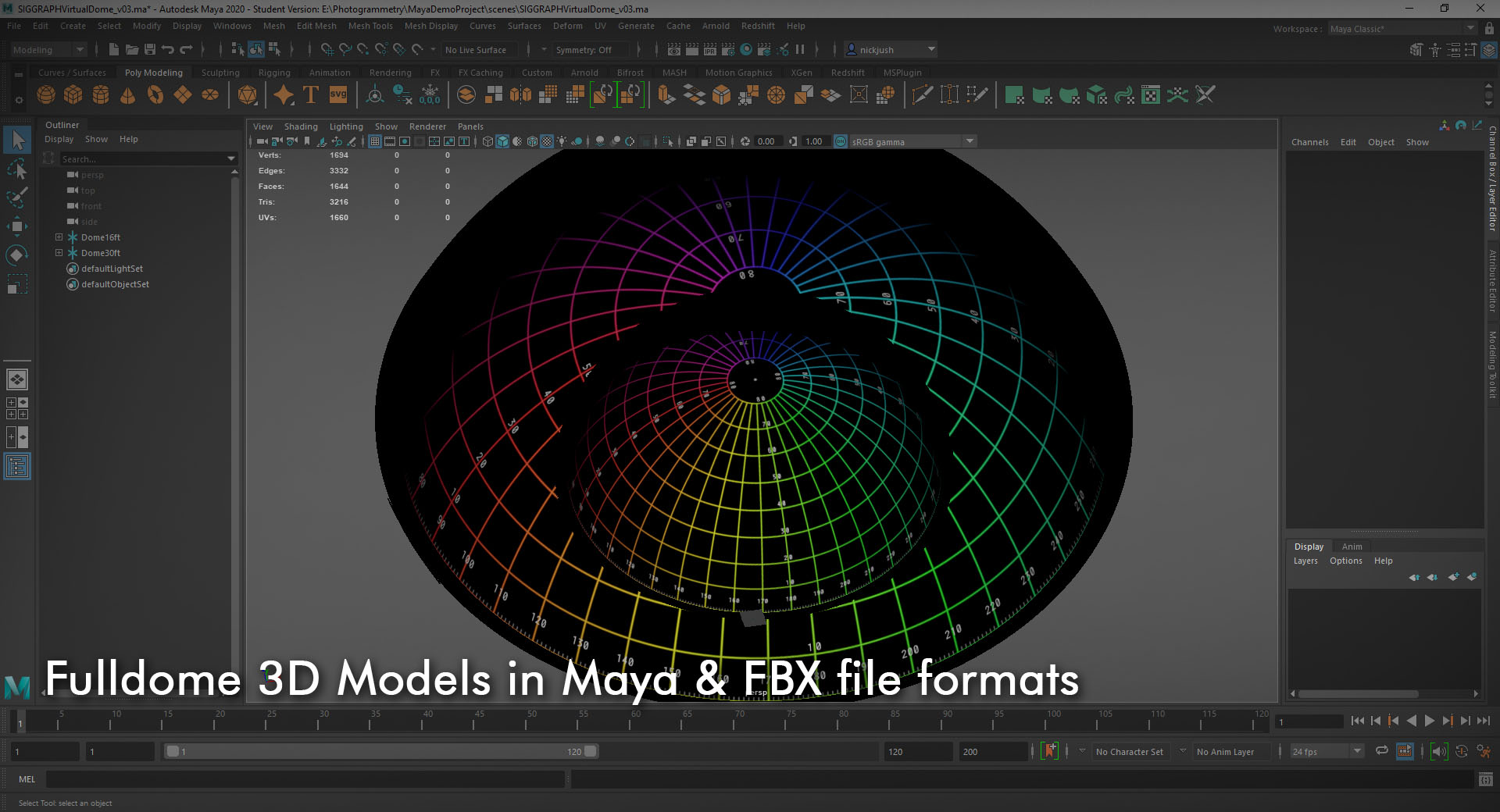
Task: Activate the Scale tool in toolbox
Action: point(17,284)
